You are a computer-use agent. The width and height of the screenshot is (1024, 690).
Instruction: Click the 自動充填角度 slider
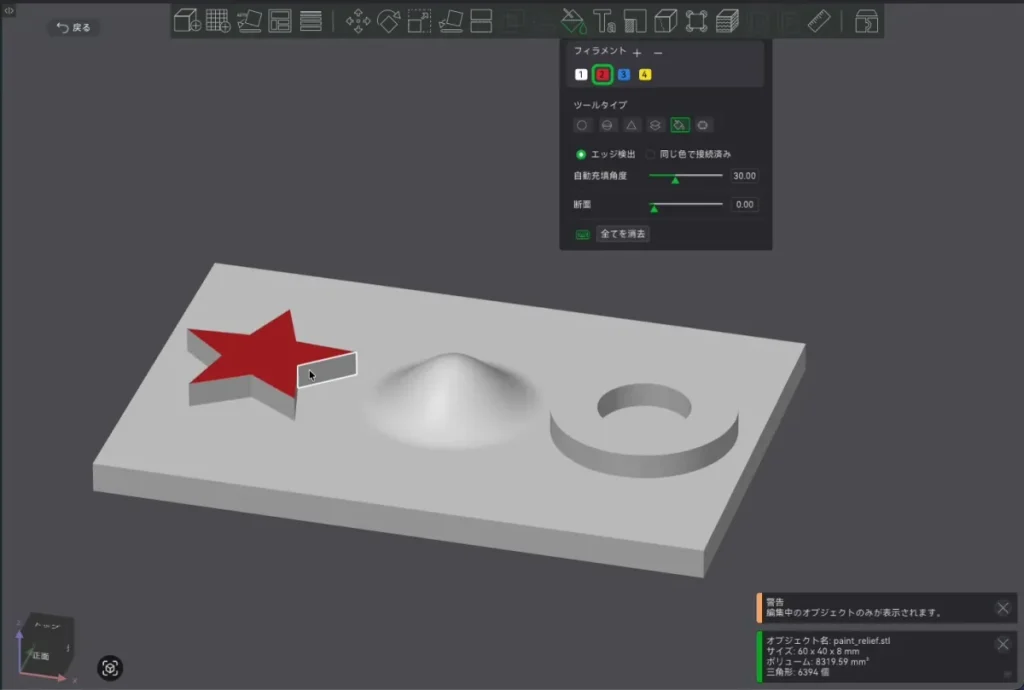(686, 176)
